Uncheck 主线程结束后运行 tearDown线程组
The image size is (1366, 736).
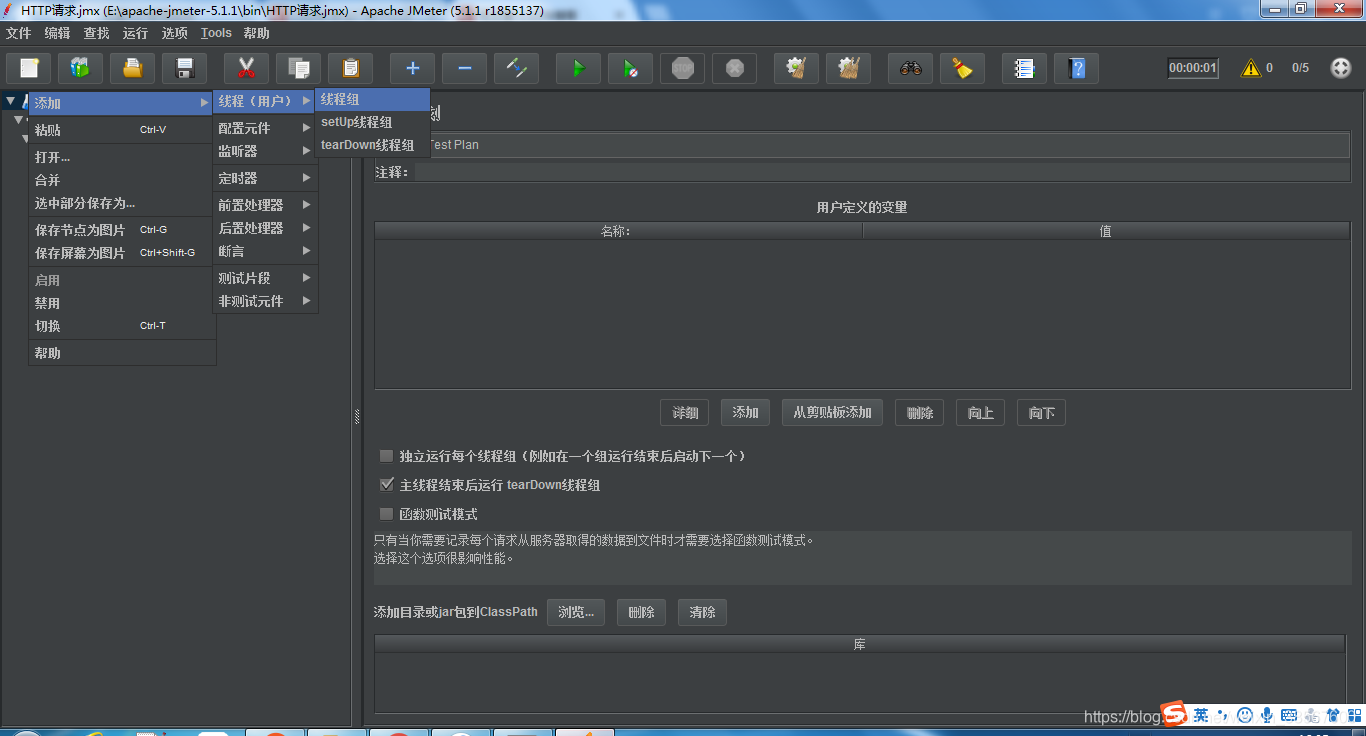pos(386,485)
